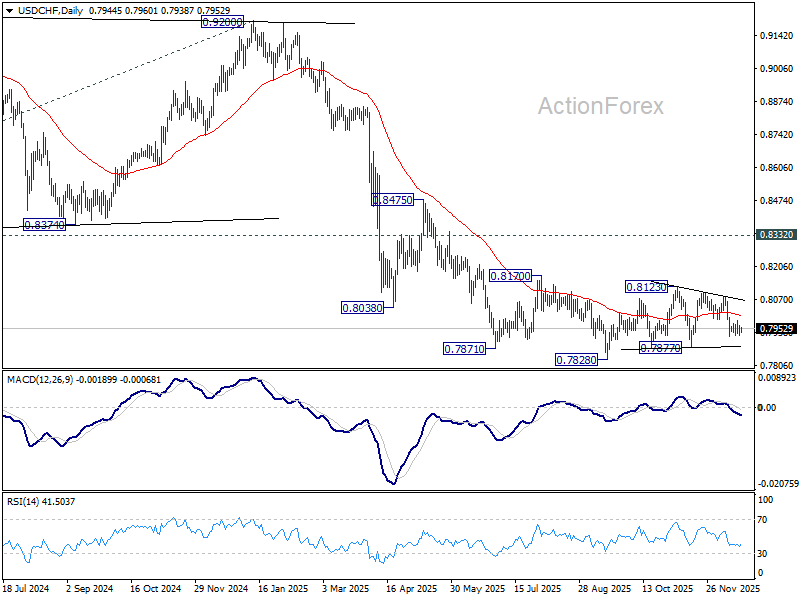This screenshot has height=600, width=800.
Task: Click the 0.83740 support price label
Action: coord(45,224)
